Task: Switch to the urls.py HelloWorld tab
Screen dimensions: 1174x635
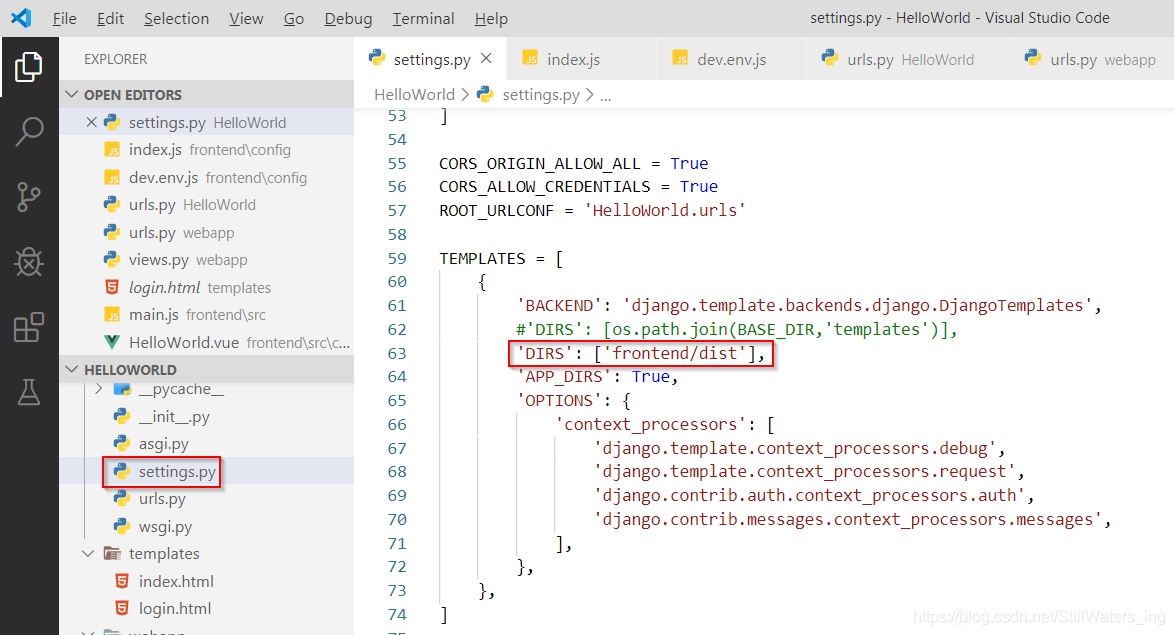Action: [x=908, y=58]
